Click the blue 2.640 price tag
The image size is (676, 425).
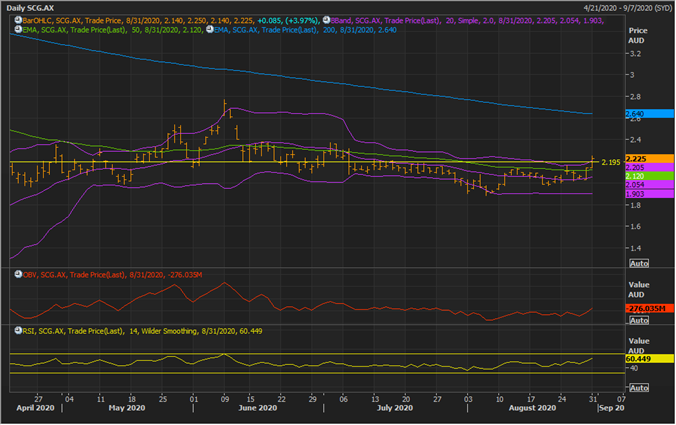pos(649,114)
